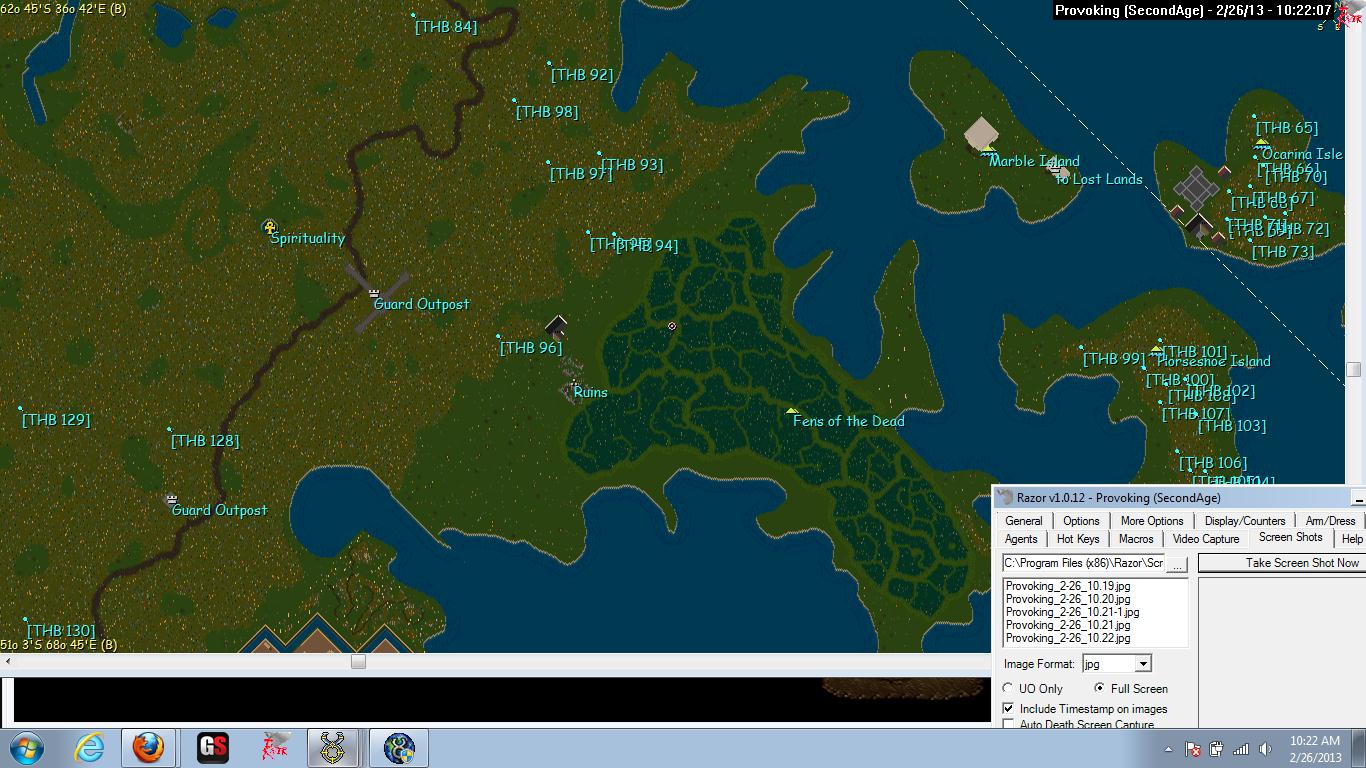Viewport: 1366px width, 768px height.
Task: Open the Hot Keys tab
Action: point(1078,539)
